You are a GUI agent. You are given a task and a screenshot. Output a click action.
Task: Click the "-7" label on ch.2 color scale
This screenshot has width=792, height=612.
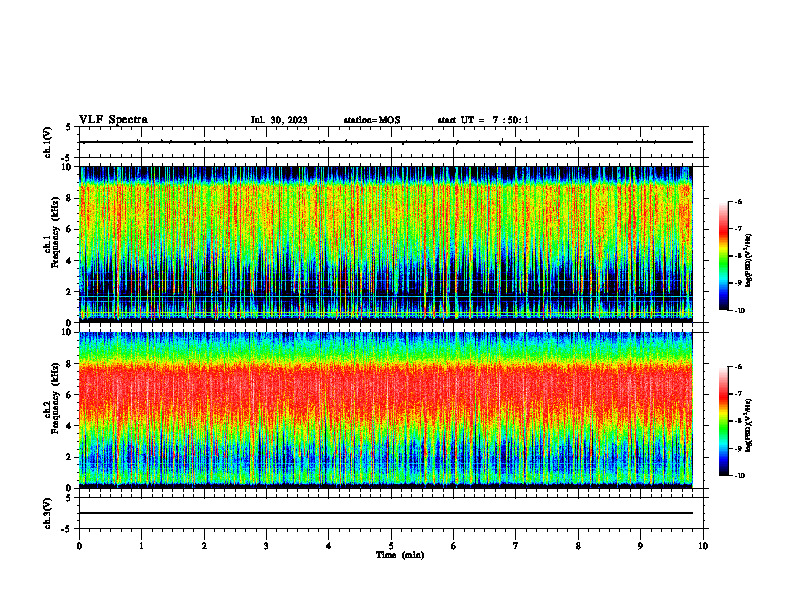tap(738, 394)
